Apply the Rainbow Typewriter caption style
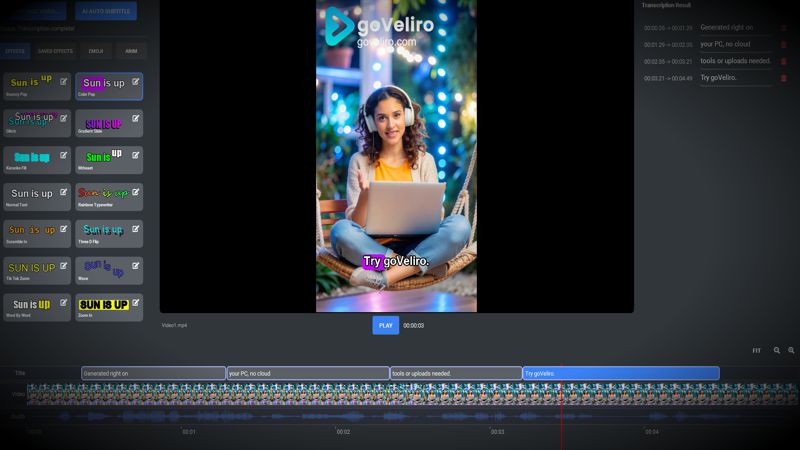Viewport: 800px width, 450px height. click(109, 197)
